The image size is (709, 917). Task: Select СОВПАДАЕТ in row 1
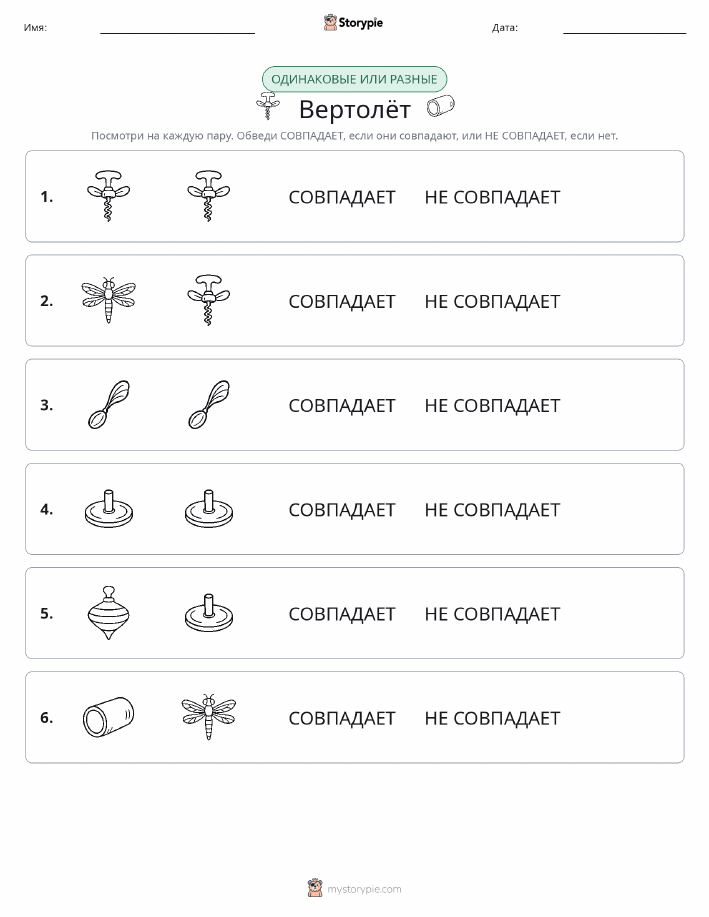(x=342, y=197)
